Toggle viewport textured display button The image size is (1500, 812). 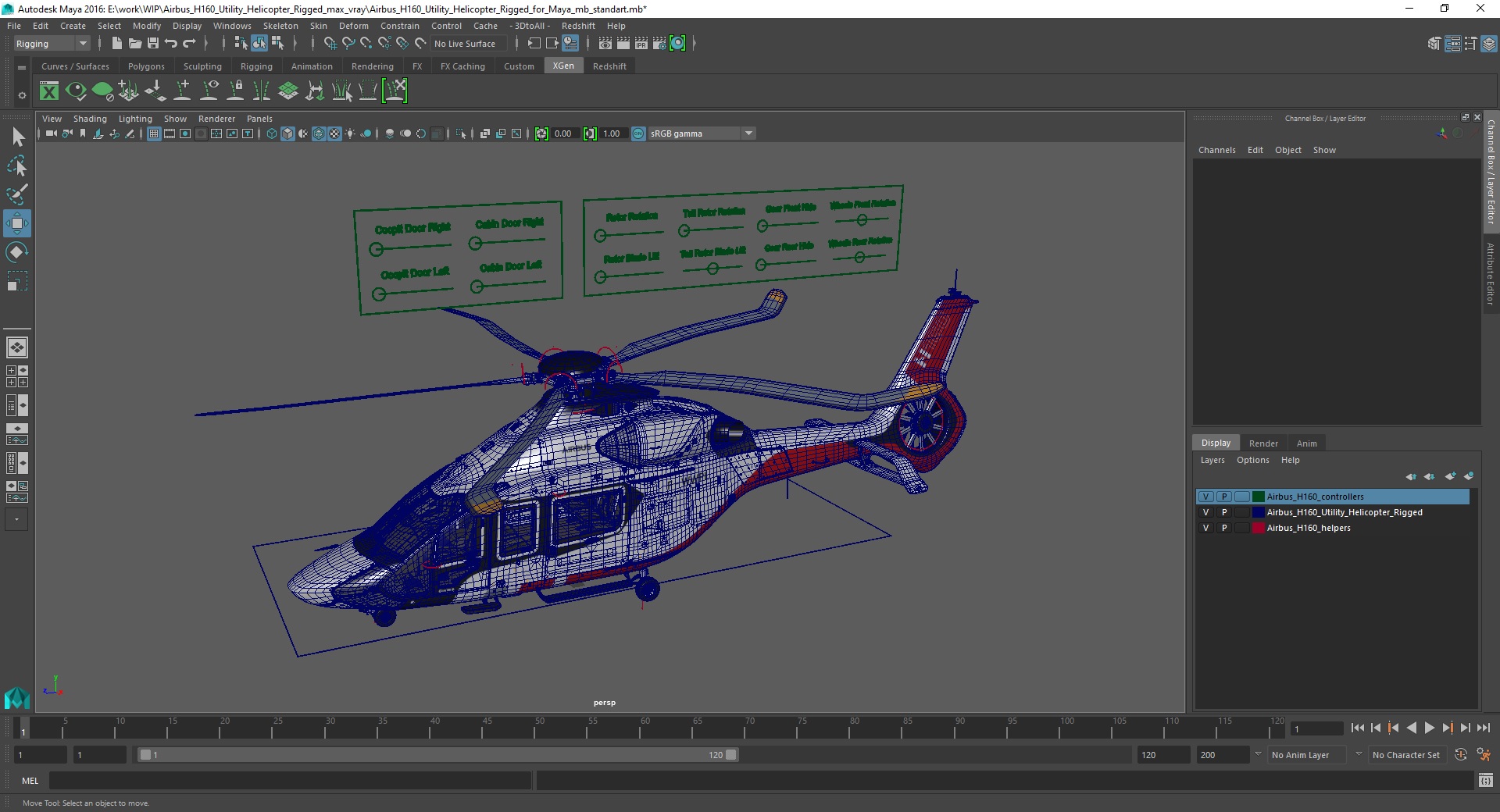[x=334, y=134]
